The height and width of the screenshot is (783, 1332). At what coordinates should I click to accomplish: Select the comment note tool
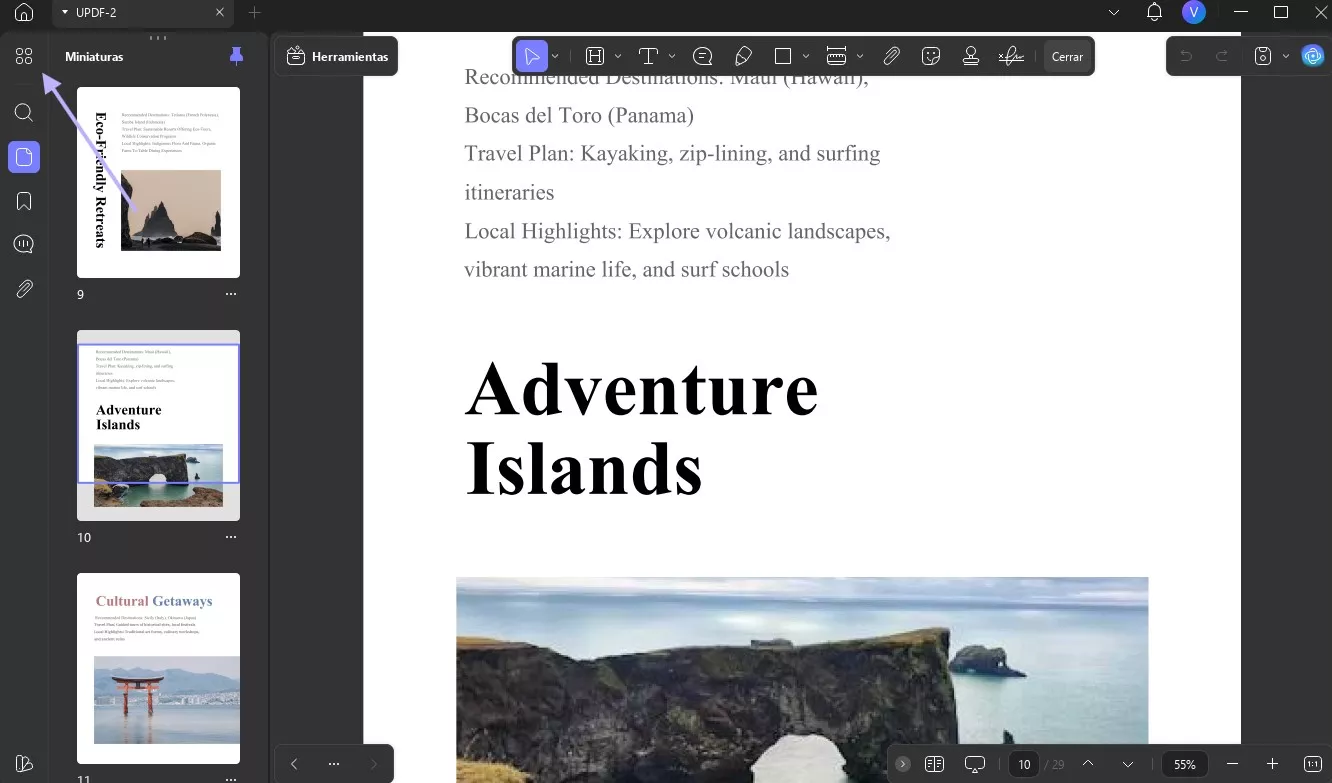tap(702, 57)
